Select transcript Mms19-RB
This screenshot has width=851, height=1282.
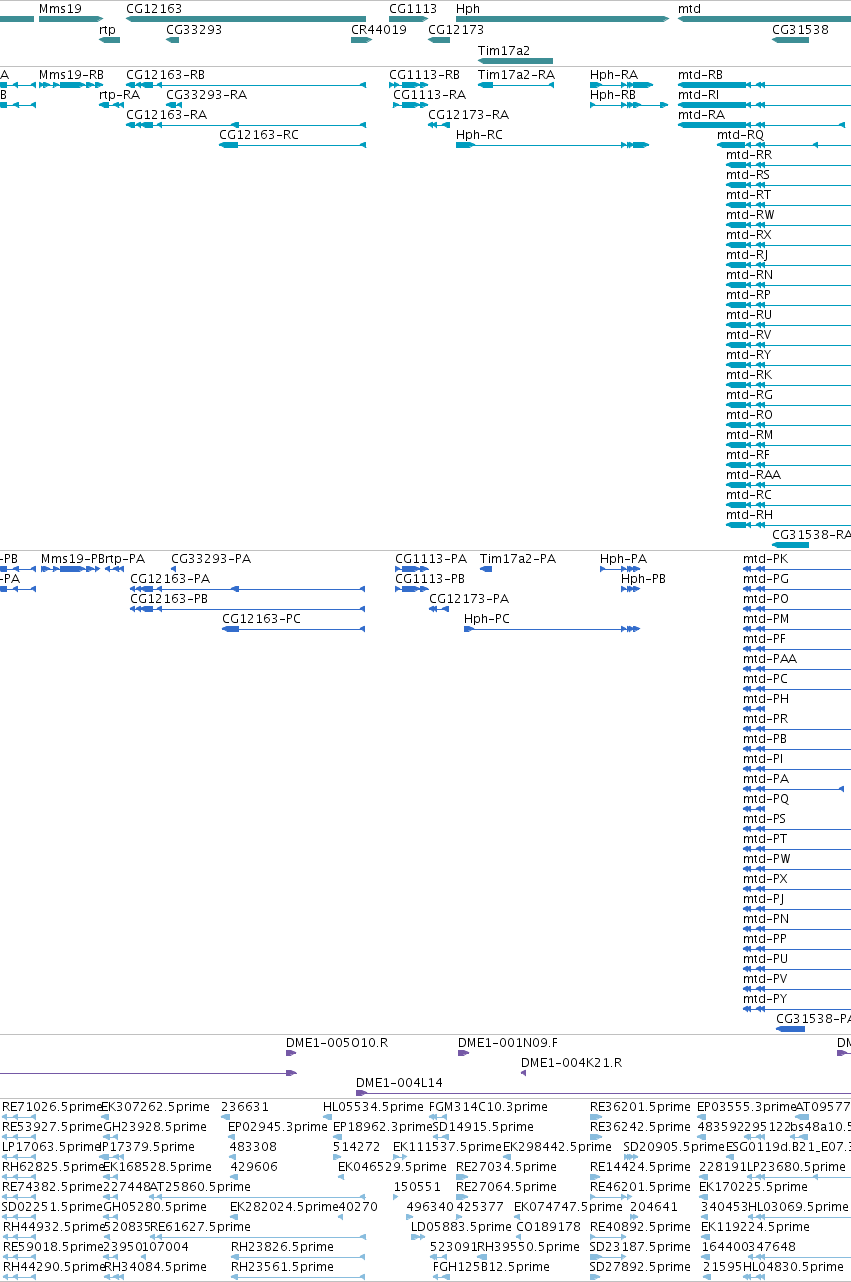pos(71,75)
